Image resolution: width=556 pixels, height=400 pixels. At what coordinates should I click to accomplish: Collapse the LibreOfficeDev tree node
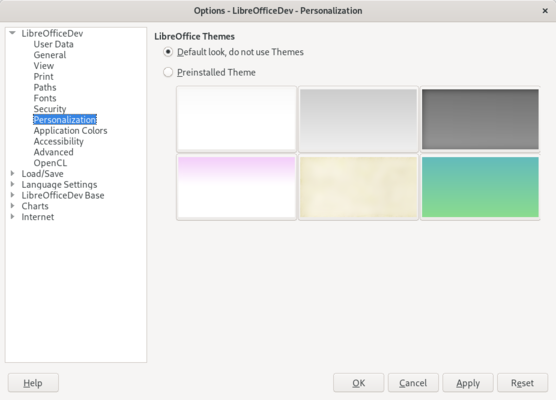point(12,33)
